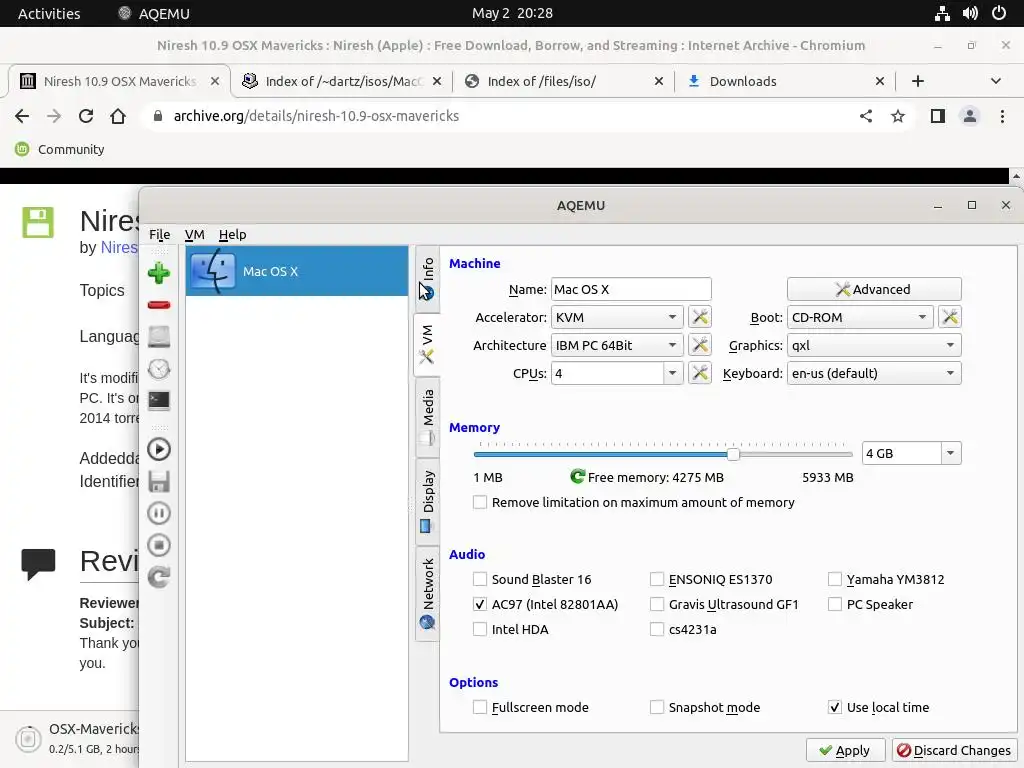This screenshot has height=768, width=1024.
Task: Open the AQEMU VM menu
Action: pyautogui.click(x=195, y=234)
